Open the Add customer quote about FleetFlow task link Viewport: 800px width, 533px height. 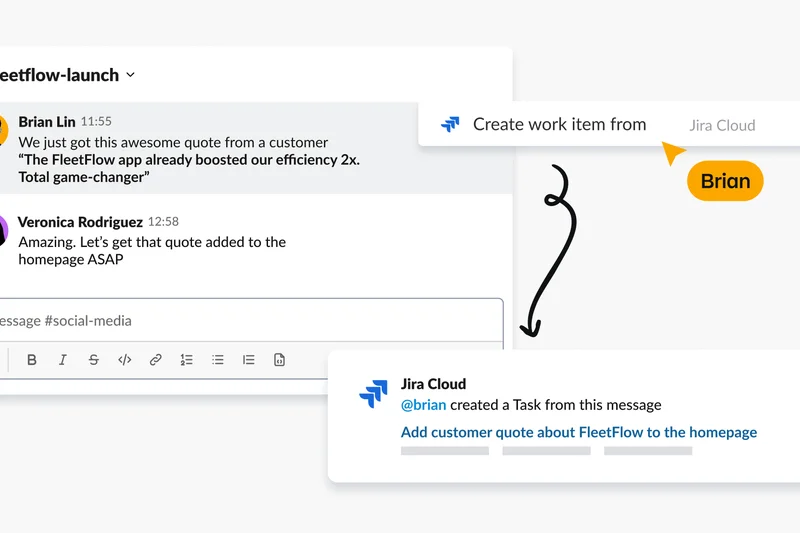579,433
